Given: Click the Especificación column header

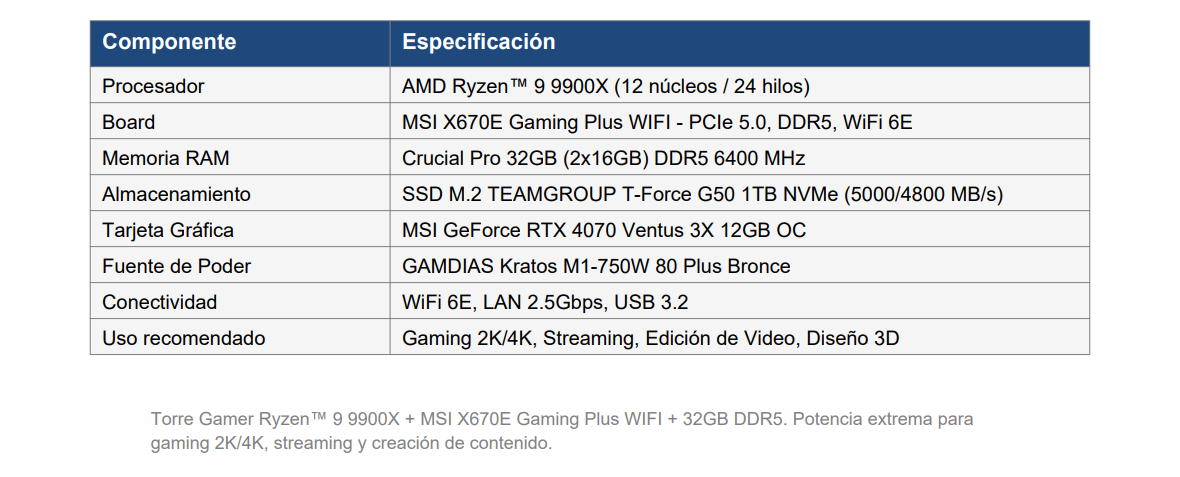Looking at the screenshot, I should pos(740,44).
